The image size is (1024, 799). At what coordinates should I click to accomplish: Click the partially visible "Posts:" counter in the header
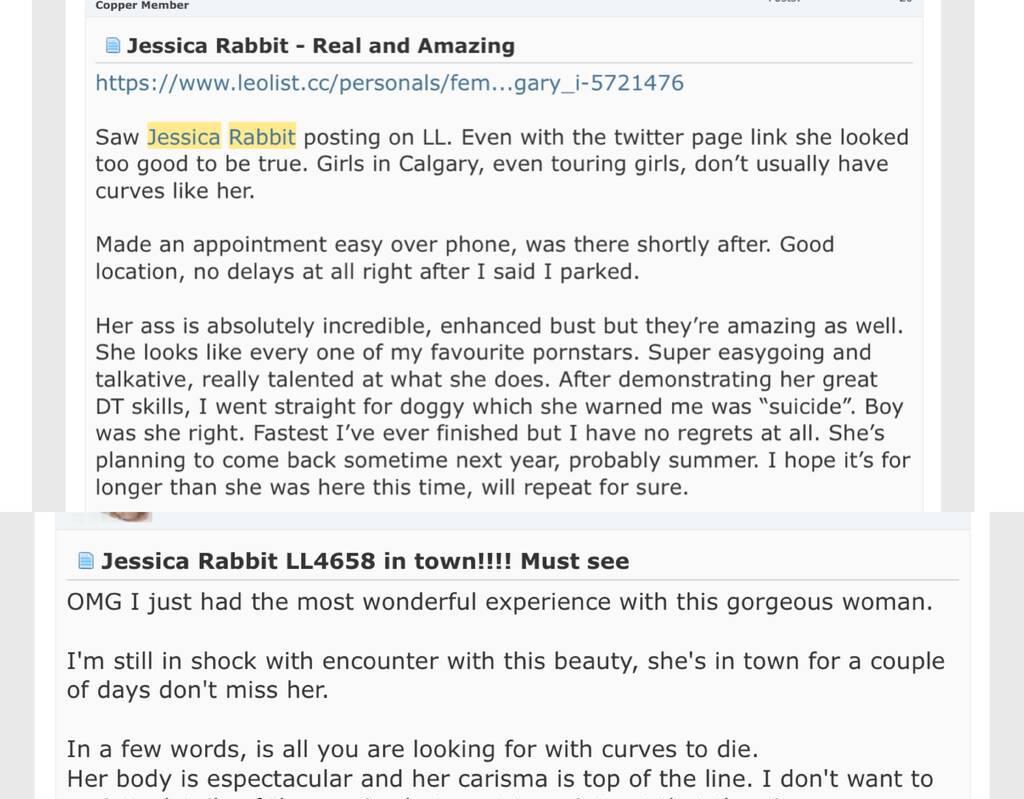tap(784, 2)
